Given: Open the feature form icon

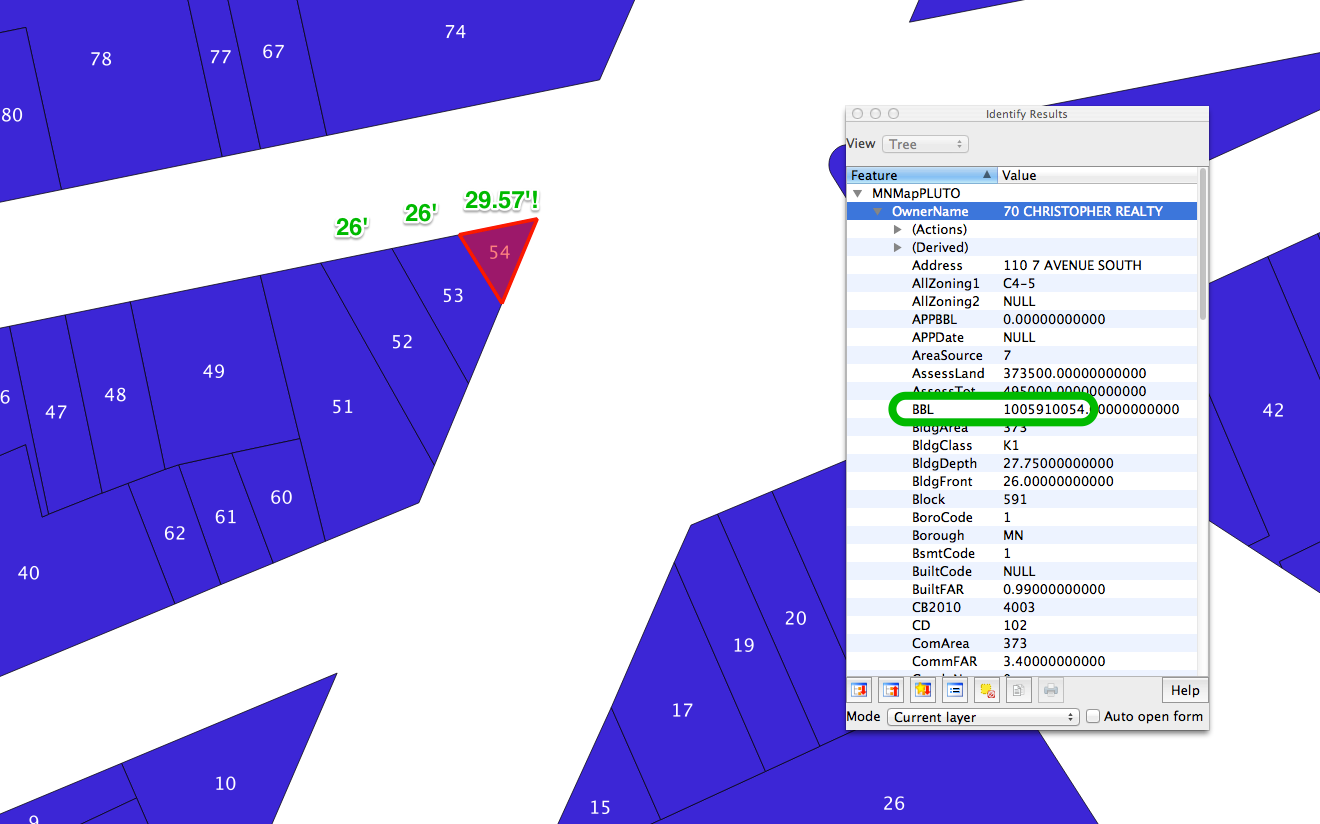Looking at the screenshot, I should 955,690.
